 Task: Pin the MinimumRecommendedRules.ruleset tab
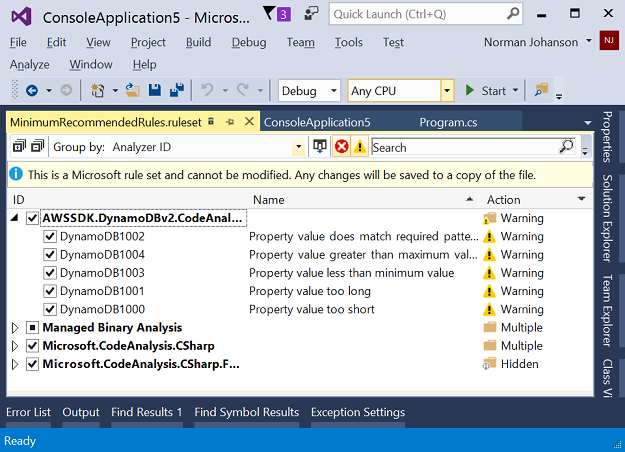230,122
